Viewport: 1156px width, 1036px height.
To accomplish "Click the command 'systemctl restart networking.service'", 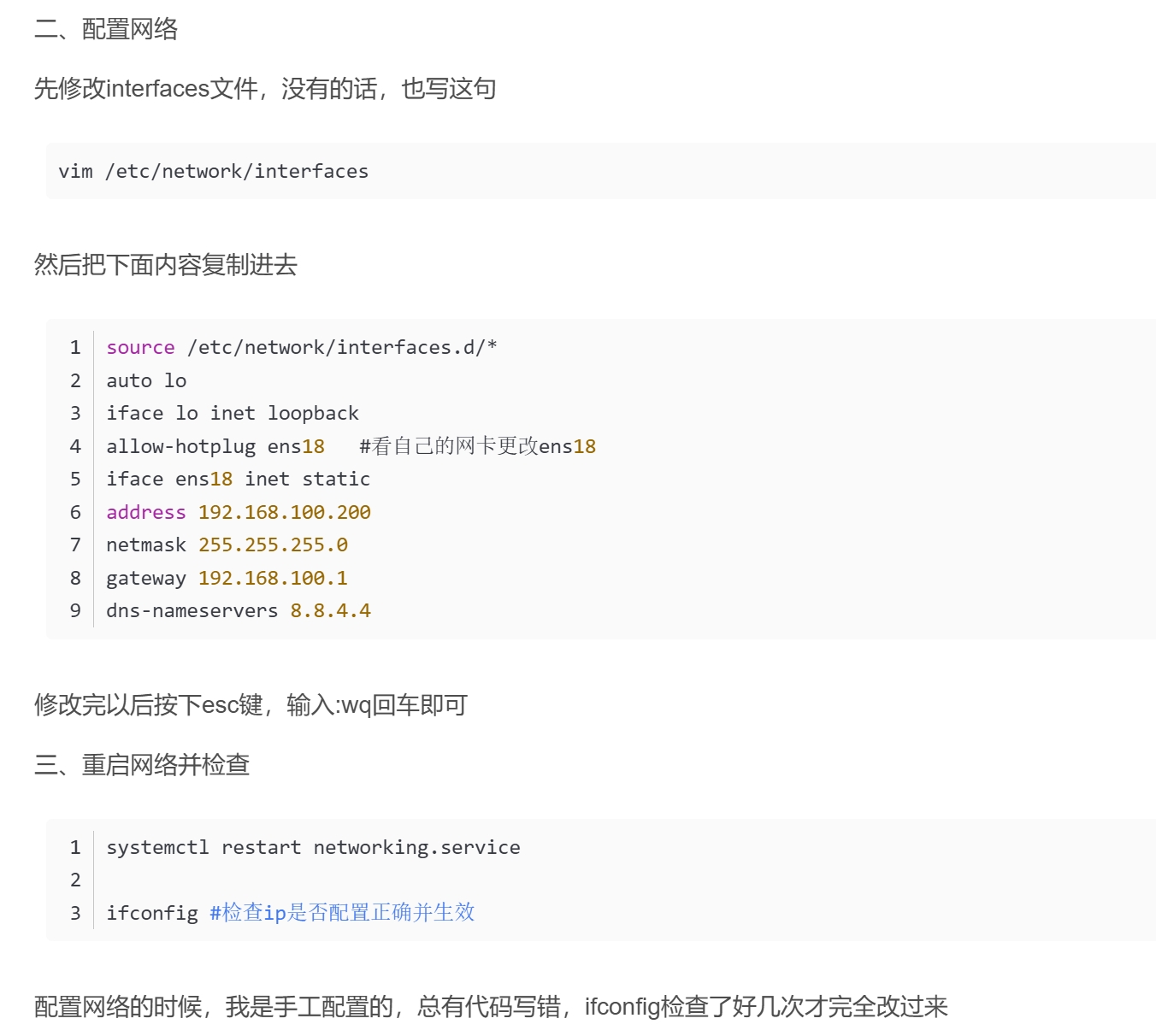I will (313, 847).
